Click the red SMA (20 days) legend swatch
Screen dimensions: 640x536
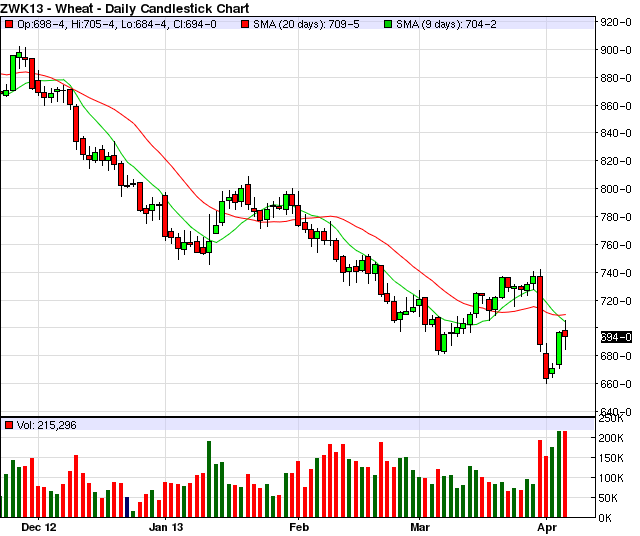245,24
